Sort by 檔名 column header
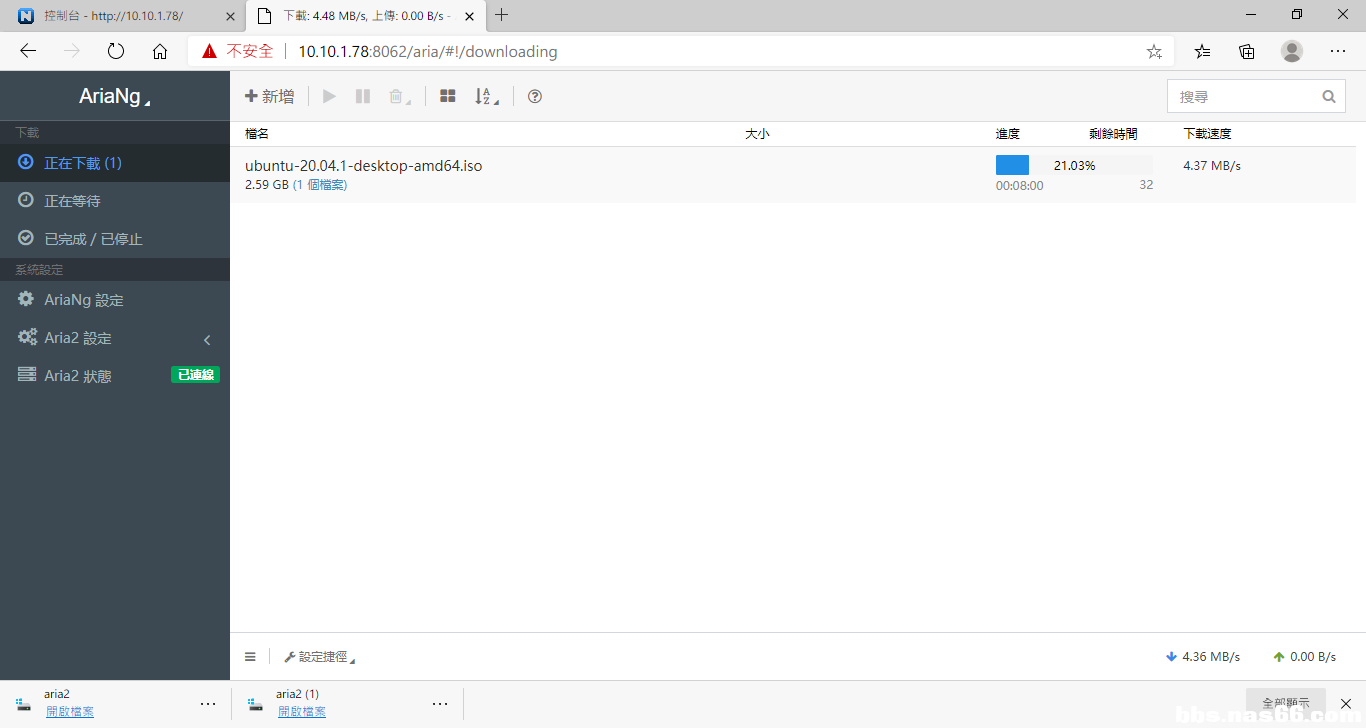The height and width of the screenshot is (728, 1366). 257,134
